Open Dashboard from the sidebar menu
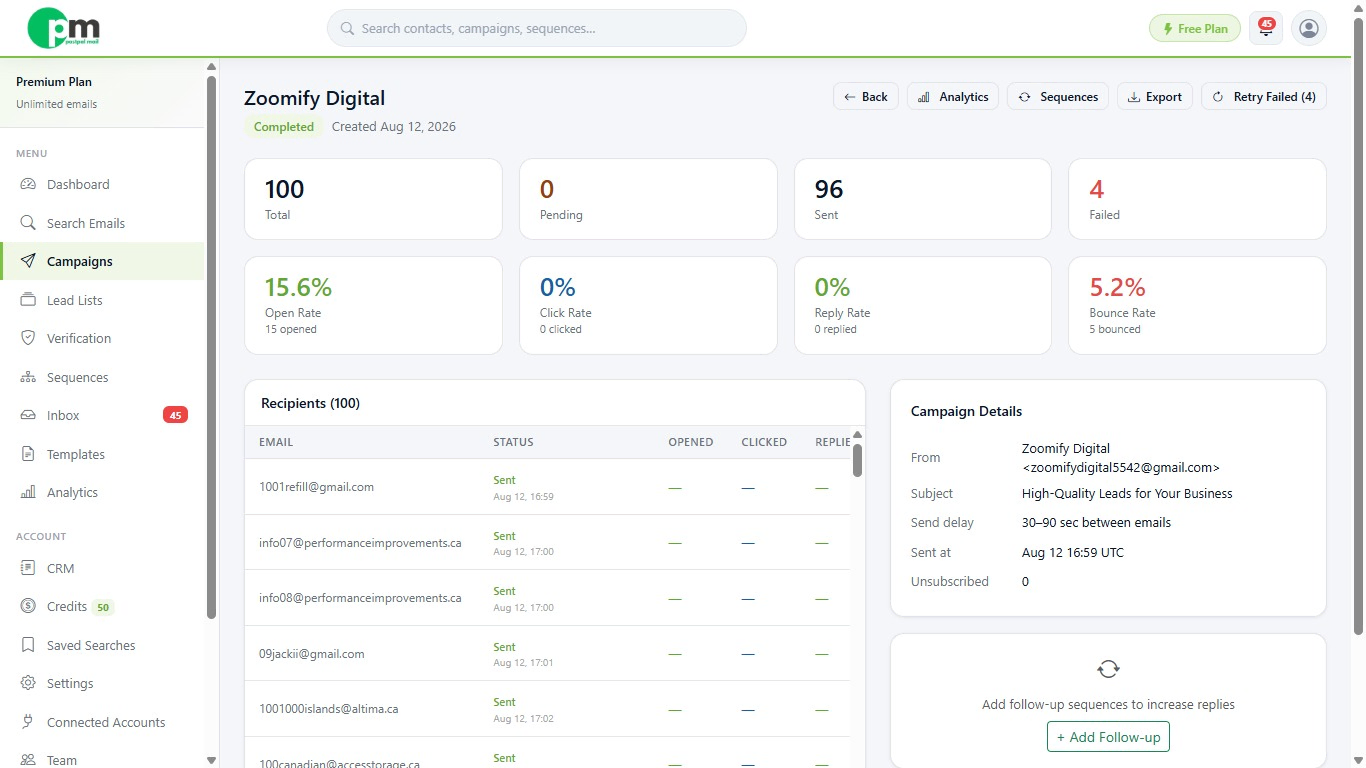 coord(102,185)
